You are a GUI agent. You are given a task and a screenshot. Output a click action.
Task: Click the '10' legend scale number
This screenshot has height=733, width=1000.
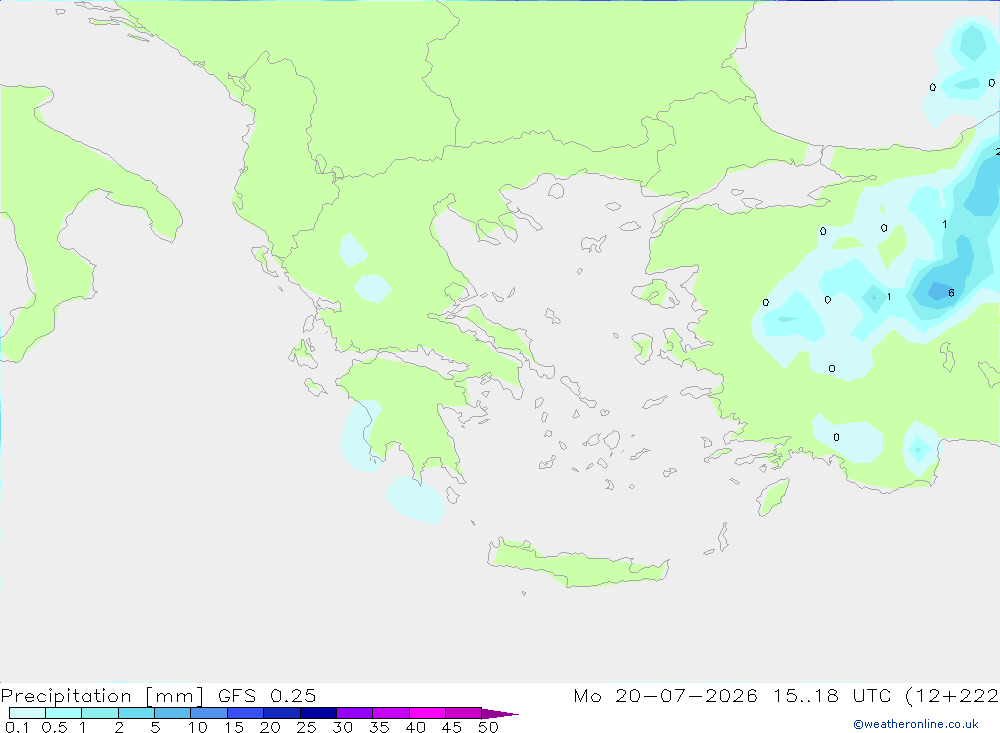tap(198, 727)
